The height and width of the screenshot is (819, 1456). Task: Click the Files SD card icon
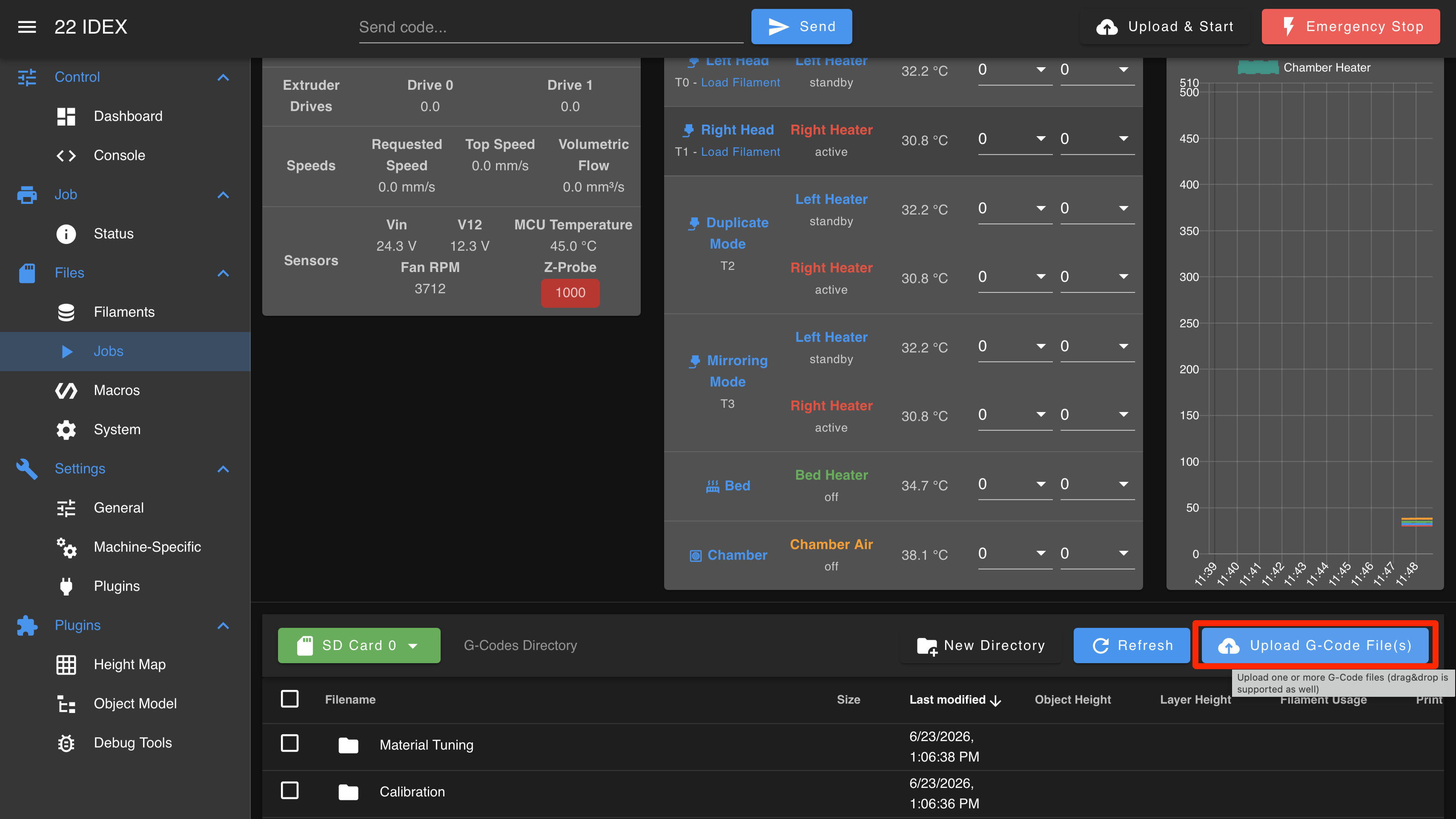point(26,273)
